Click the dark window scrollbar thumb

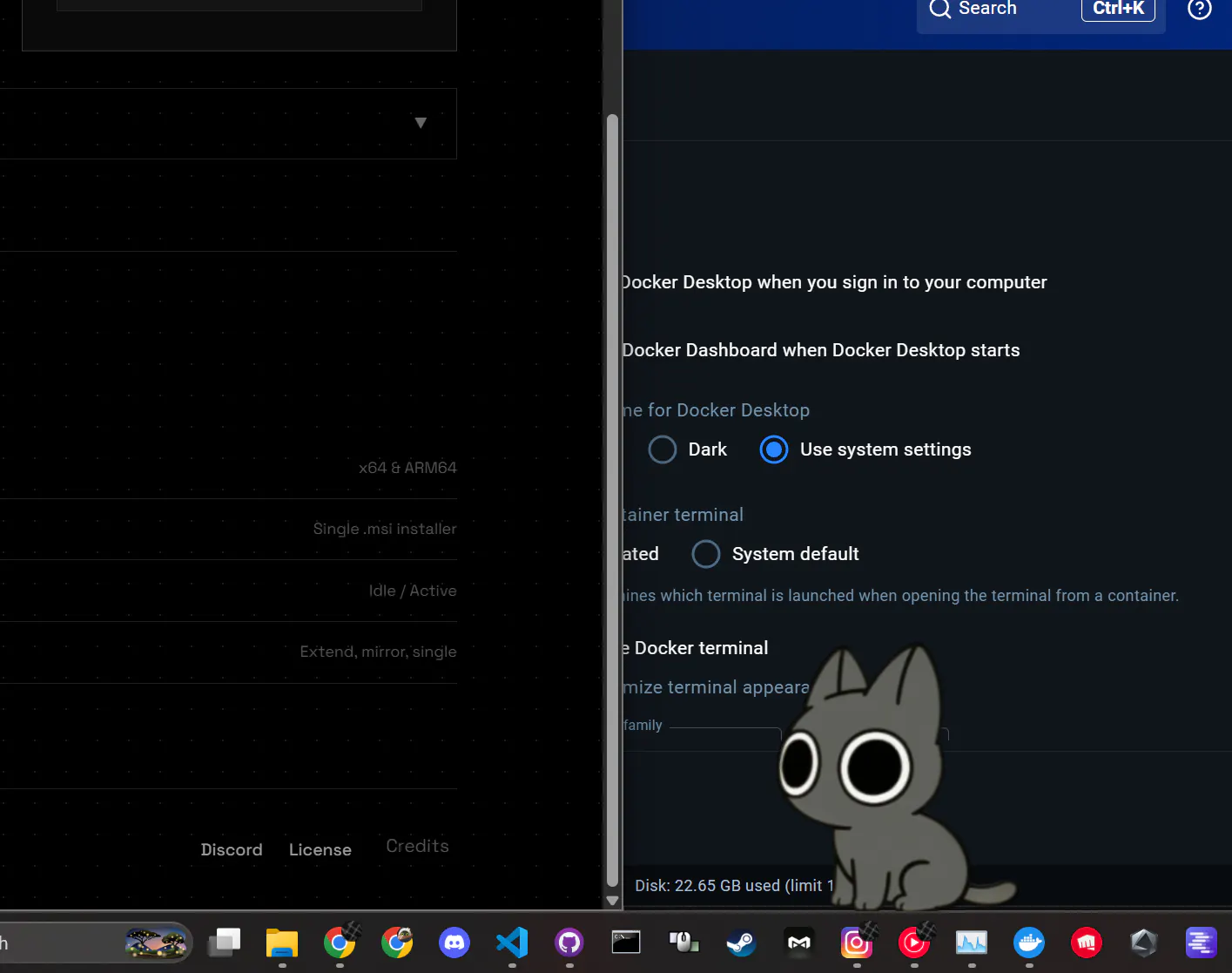pyautogui.click(x=612, y=501)
